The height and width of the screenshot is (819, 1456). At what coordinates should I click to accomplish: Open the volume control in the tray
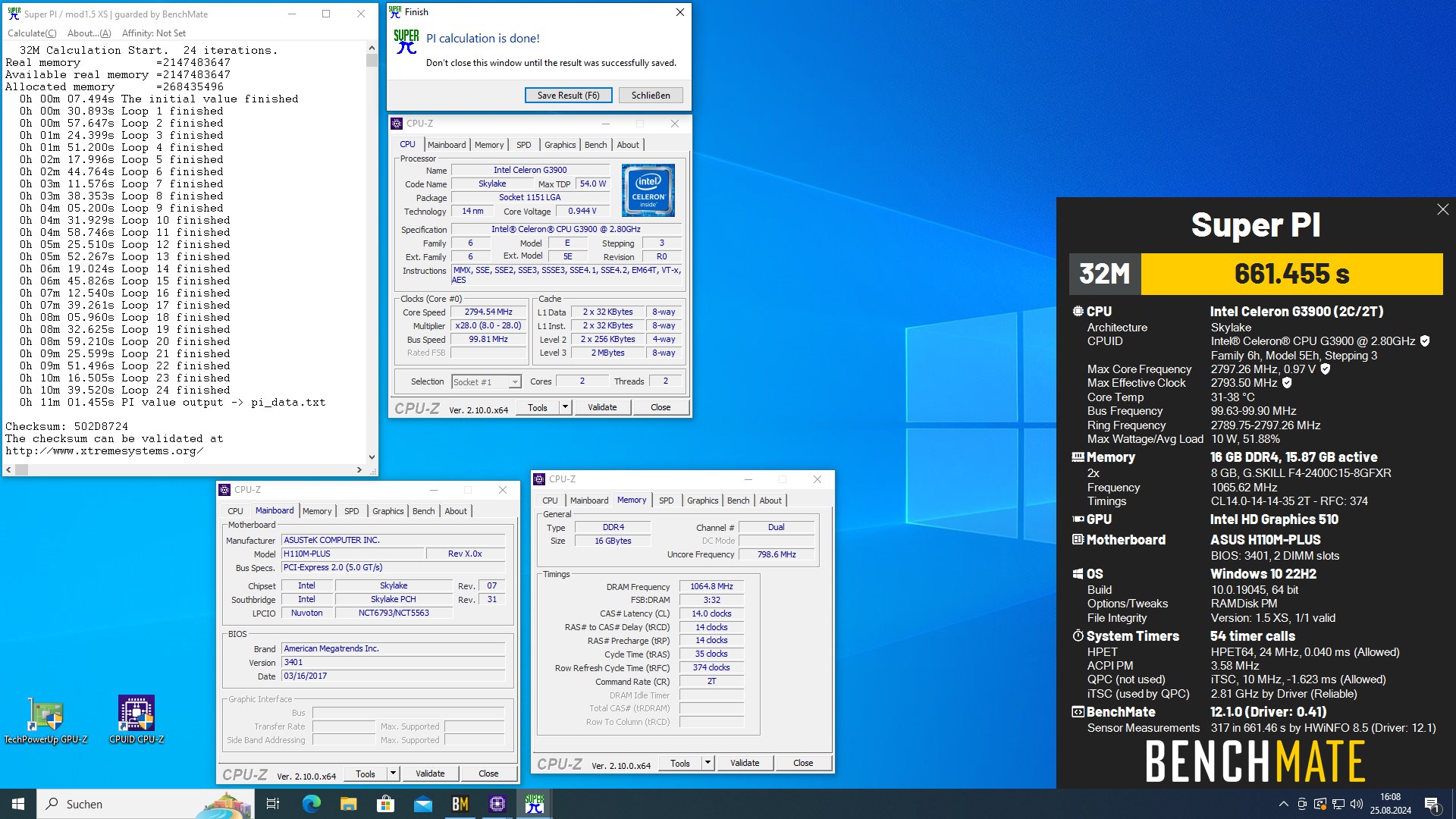click(1357, 804)
